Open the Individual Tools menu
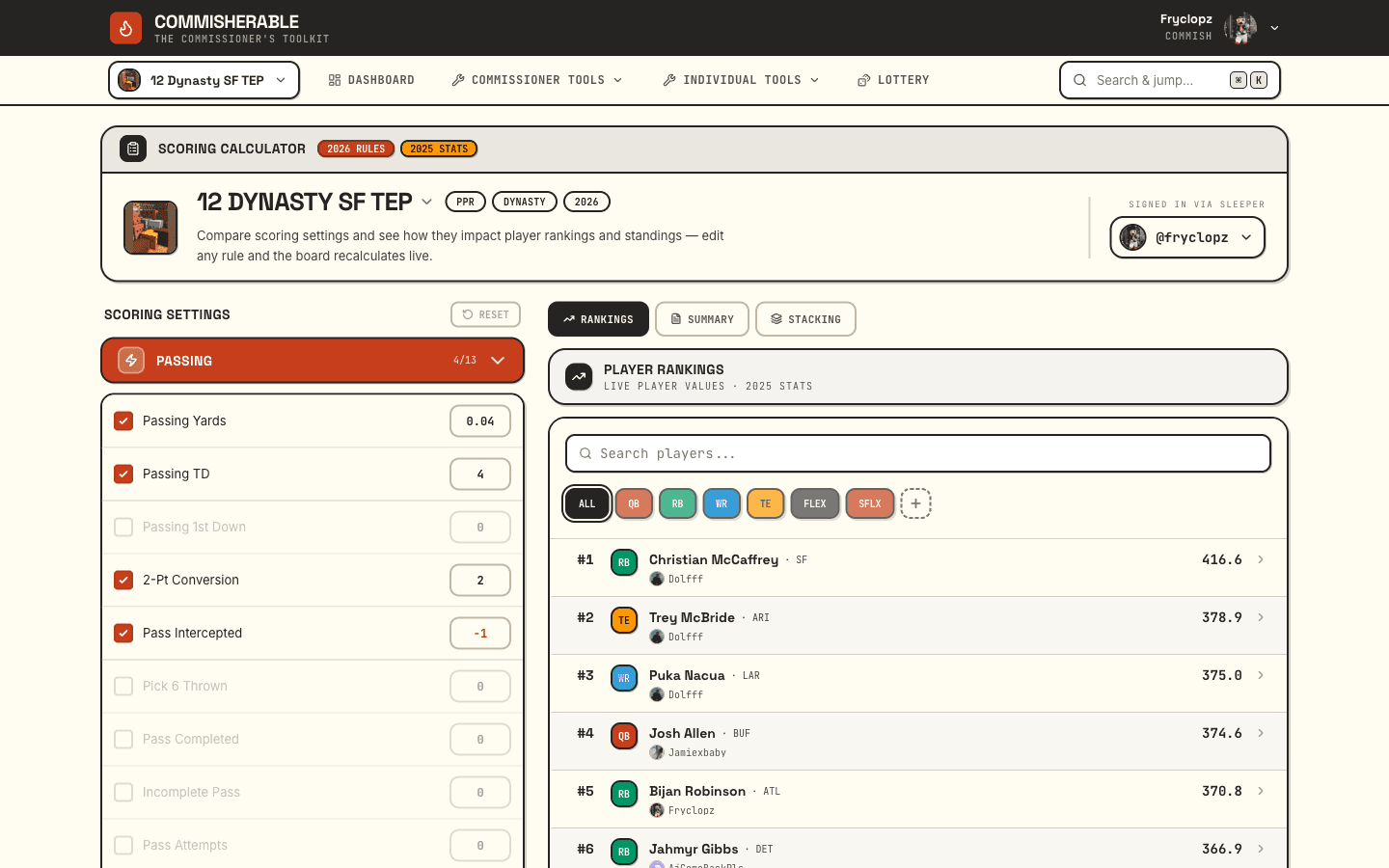 (741, 80)
